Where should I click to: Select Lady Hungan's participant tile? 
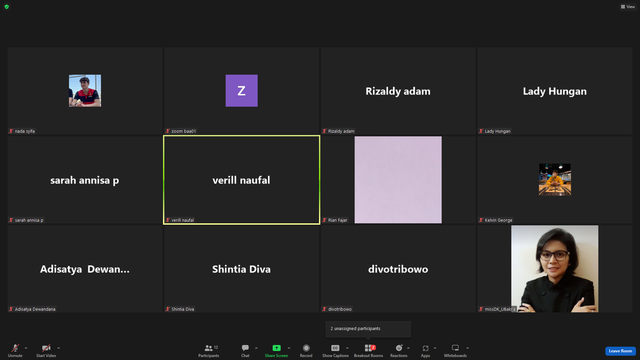tap(555, 91)
